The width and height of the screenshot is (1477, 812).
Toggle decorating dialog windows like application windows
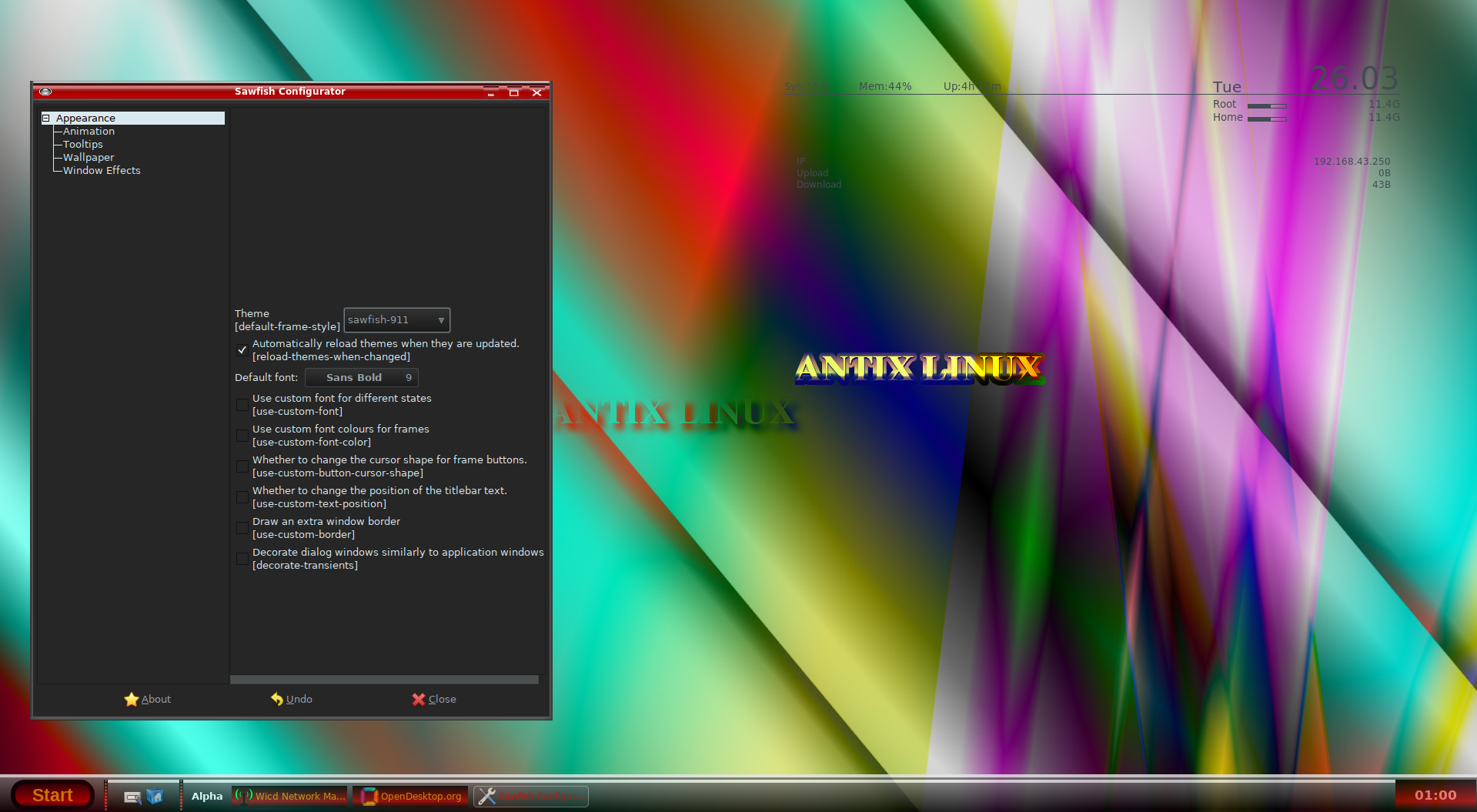coord(242,558)
